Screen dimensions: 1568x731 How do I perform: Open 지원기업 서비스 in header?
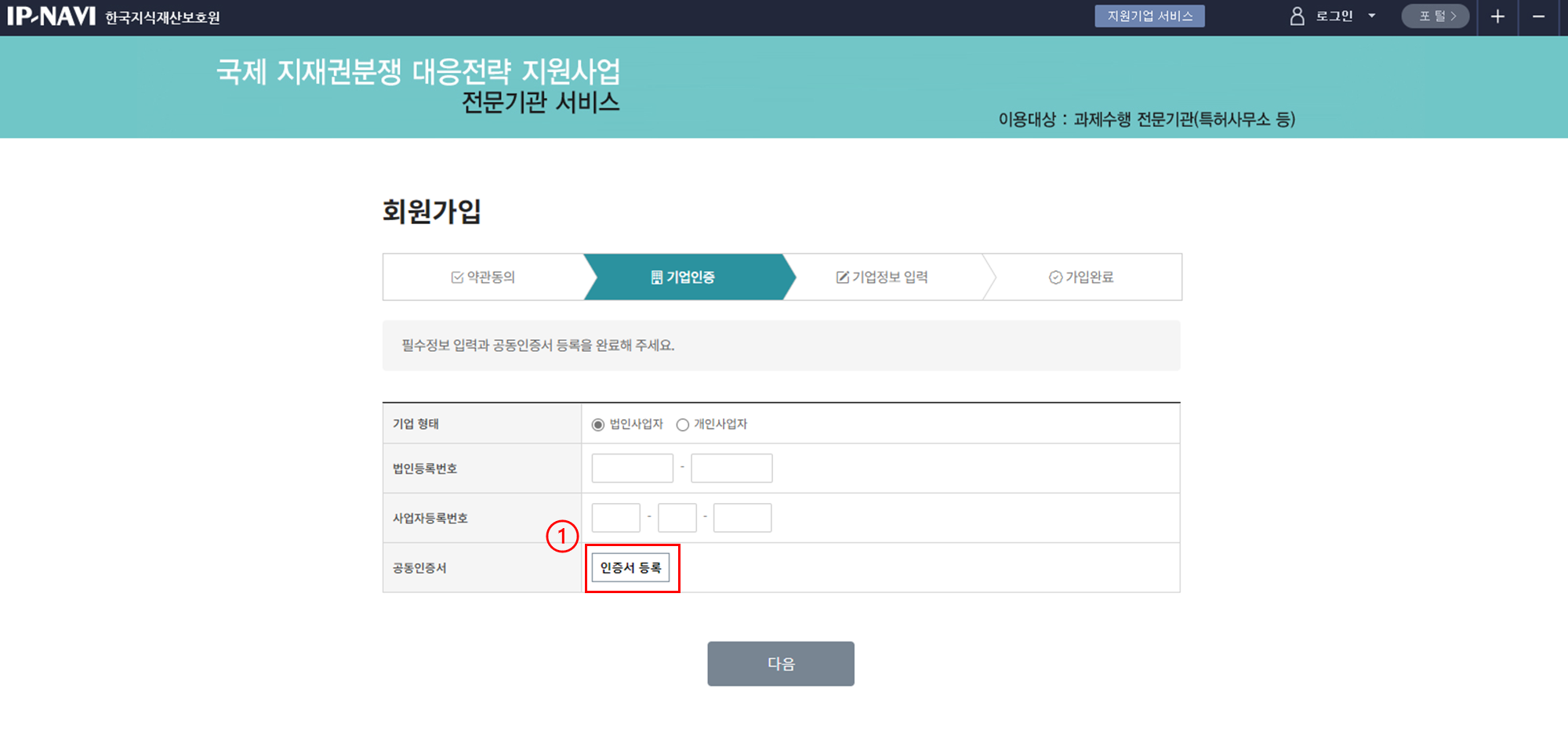(x=1149, y=16)
